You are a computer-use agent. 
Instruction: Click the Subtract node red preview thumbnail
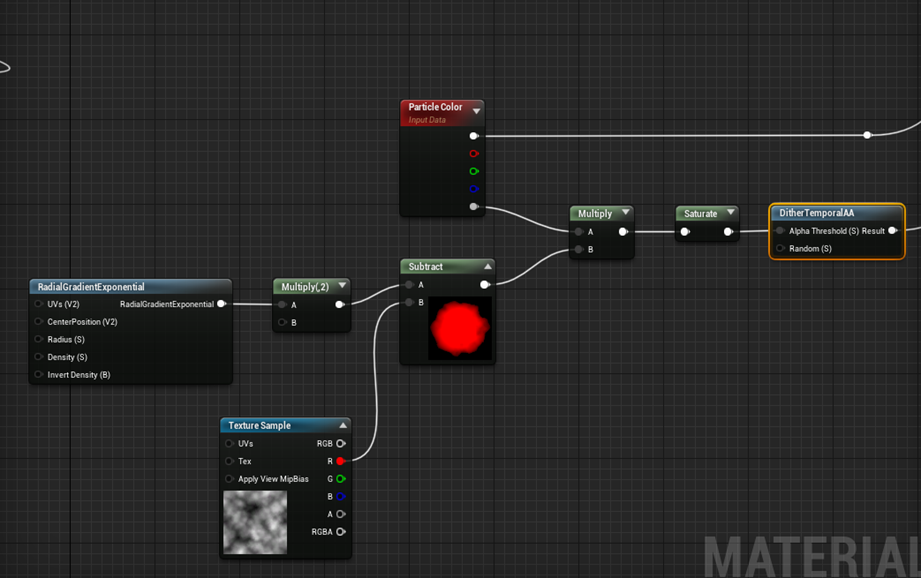(460, 328)
